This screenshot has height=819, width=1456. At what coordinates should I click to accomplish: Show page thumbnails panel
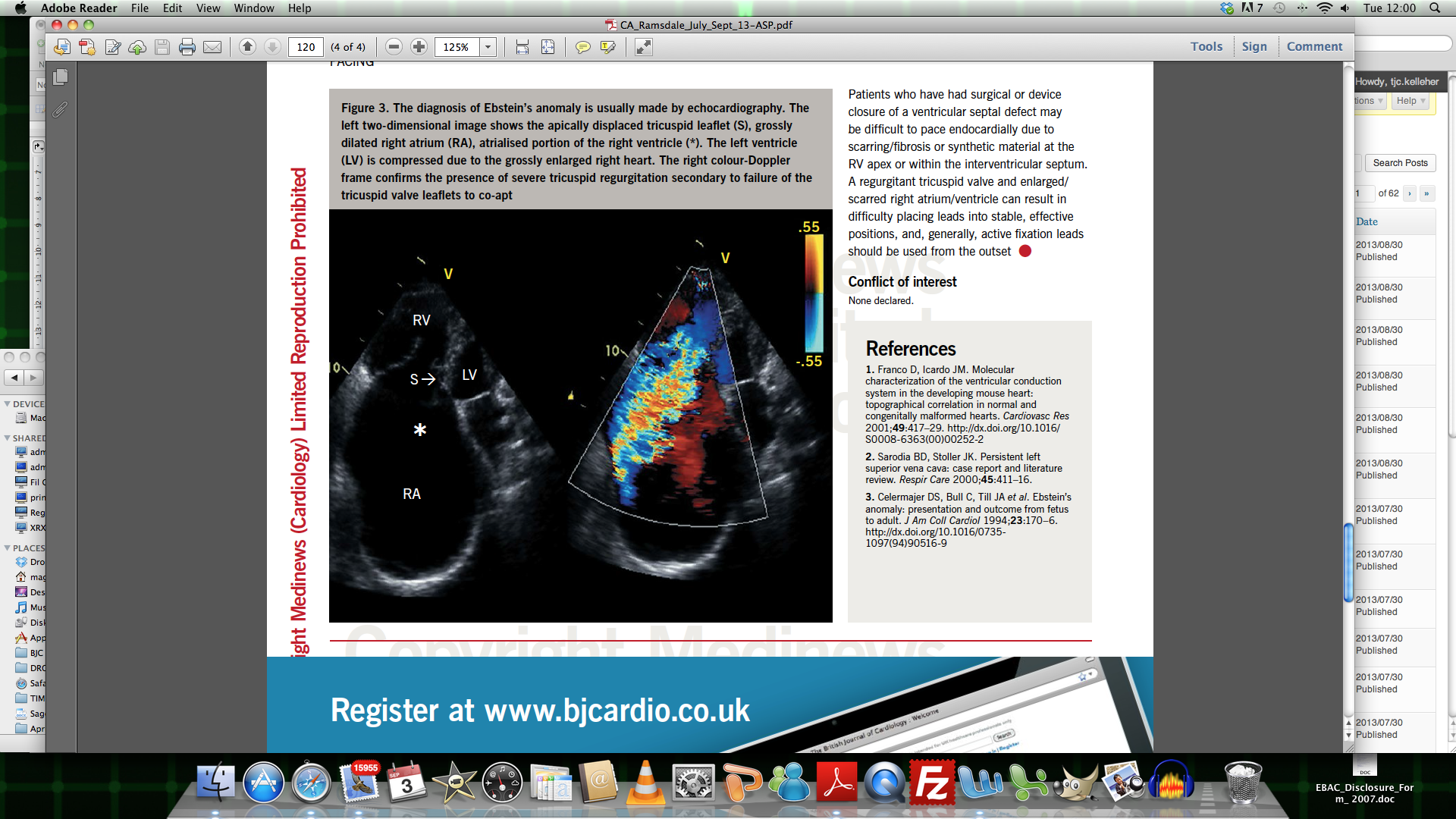tap(61, 77)
